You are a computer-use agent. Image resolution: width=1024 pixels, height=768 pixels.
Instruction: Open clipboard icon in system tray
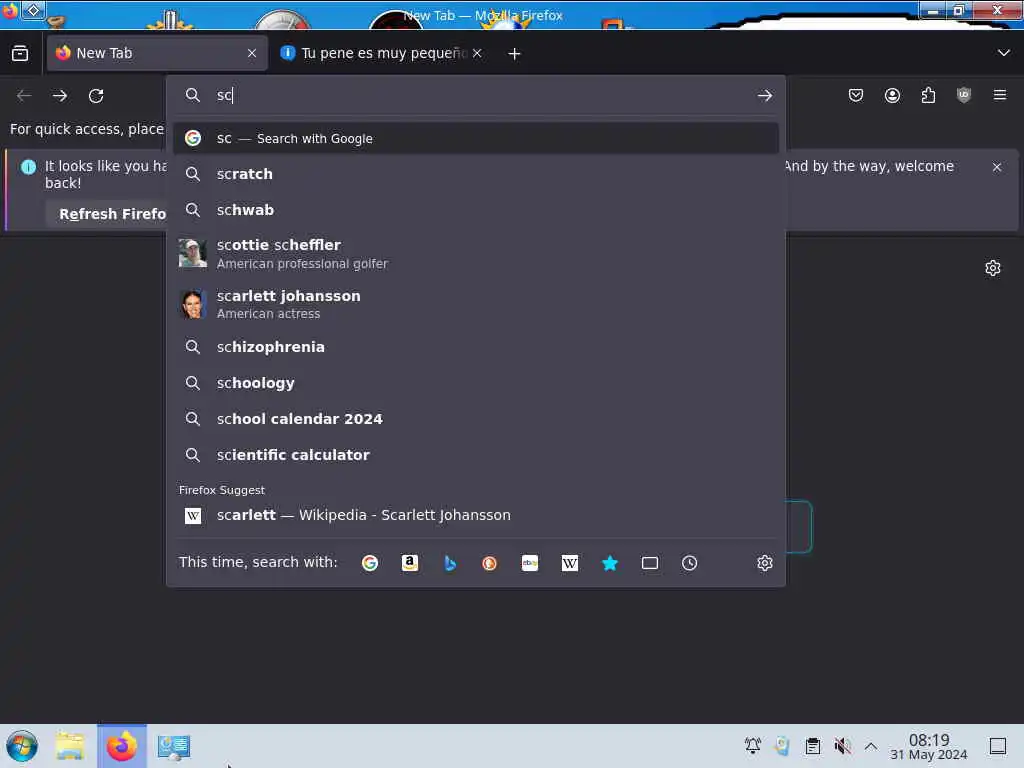pos(812,745)
